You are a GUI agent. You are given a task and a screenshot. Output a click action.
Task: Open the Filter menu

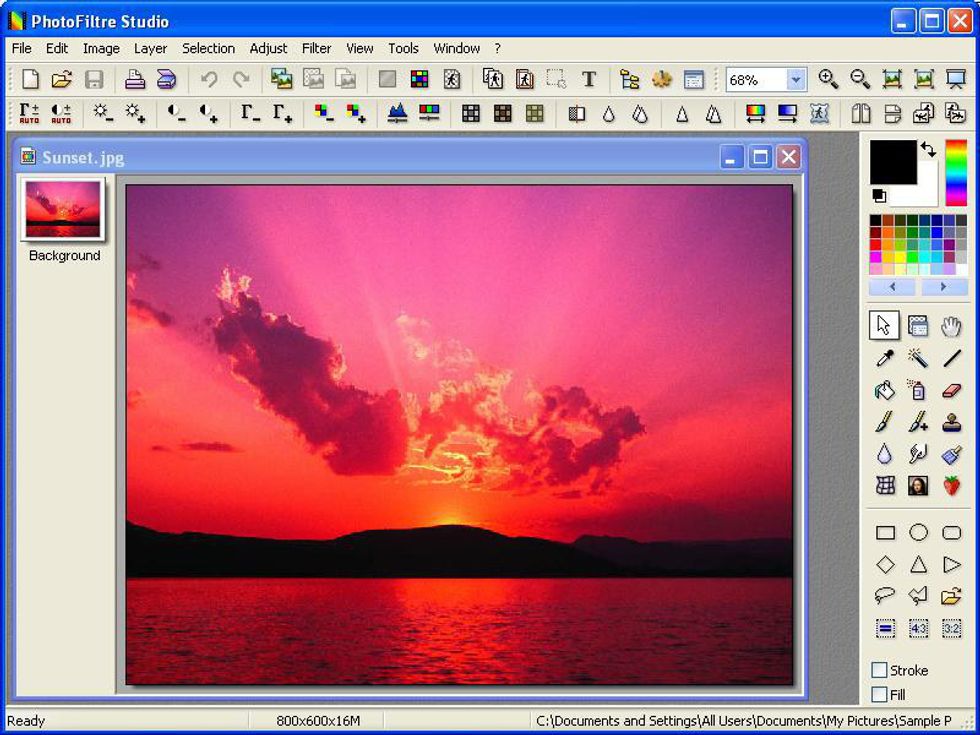pos(316,48)
